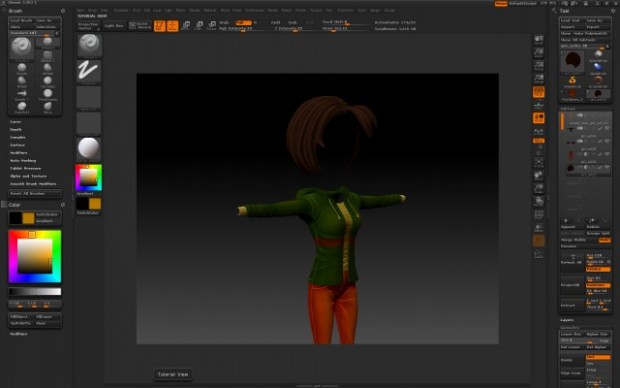Select the SnakeHook-style pointed brush icon
The width and height of the screenshot is (620, 388).
tap(22, 94)
